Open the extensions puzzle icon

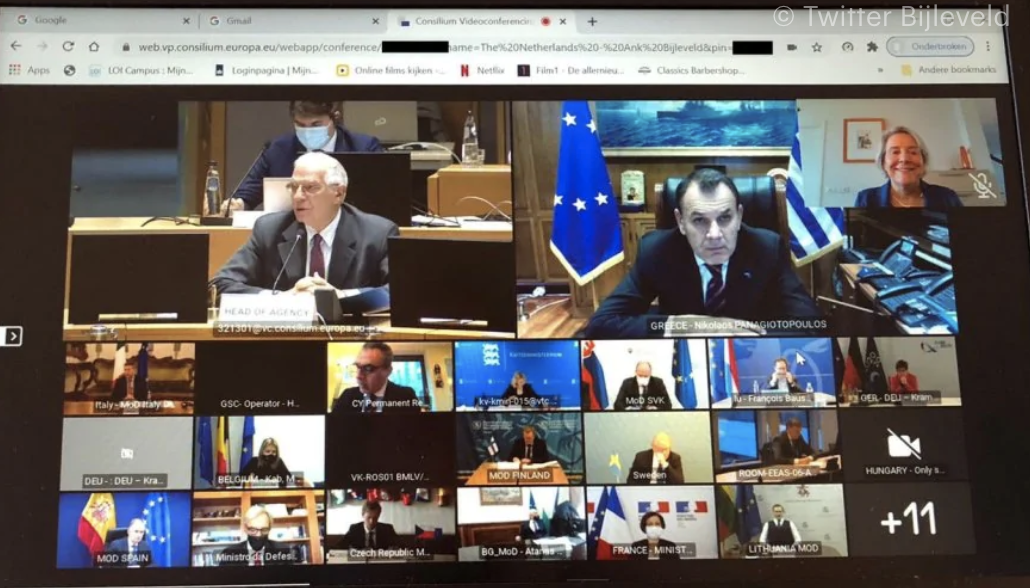(872, 47)
